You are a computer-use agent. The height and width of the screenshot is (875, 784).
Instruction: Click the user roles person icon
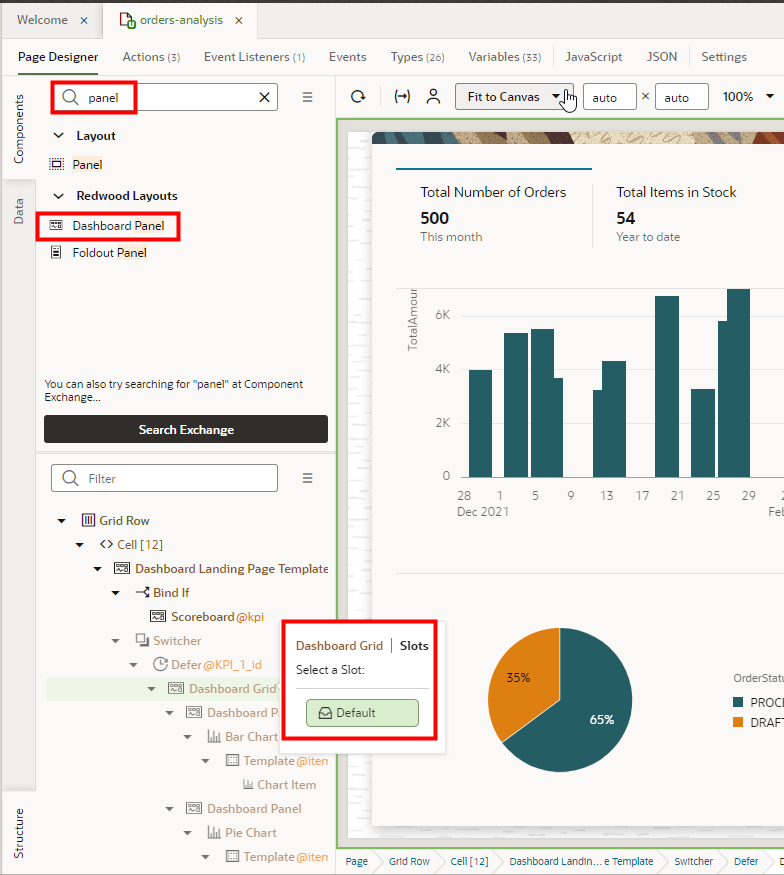click(434, 97)
